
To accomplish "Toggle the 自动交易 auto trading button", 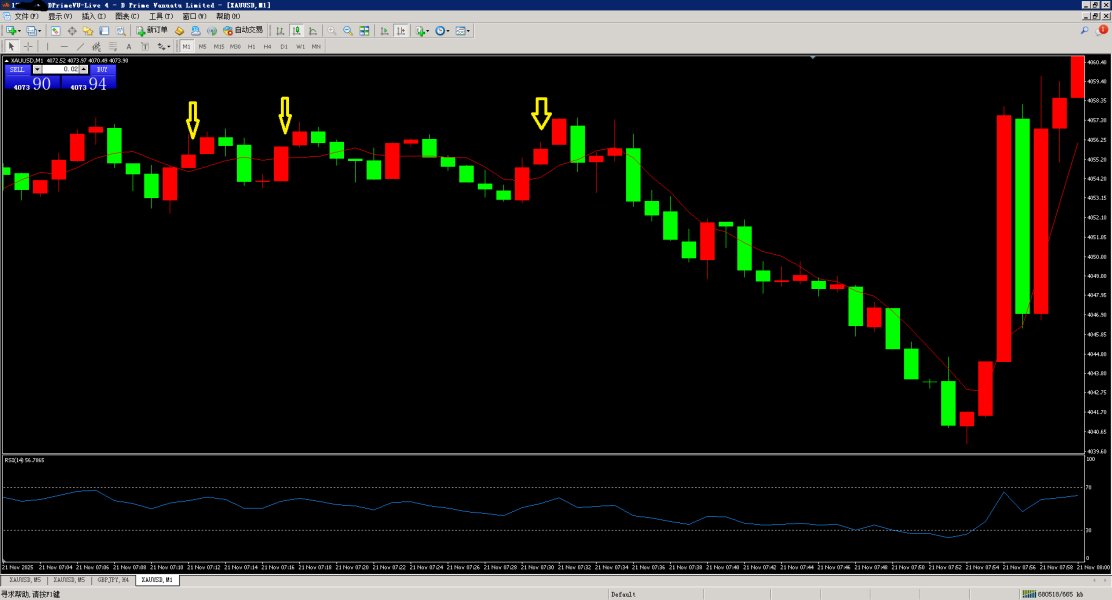I will tap(243, 30).
